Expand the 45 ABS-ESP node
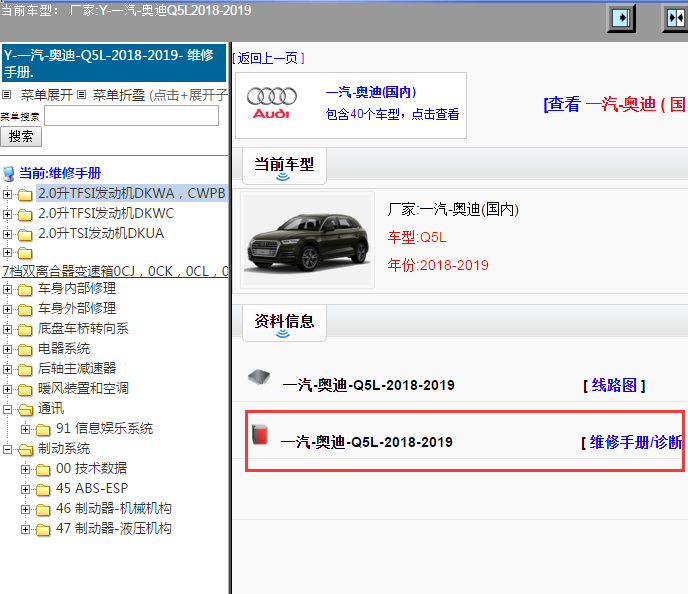Screen dimensions: 688x594 coord(25,489)
